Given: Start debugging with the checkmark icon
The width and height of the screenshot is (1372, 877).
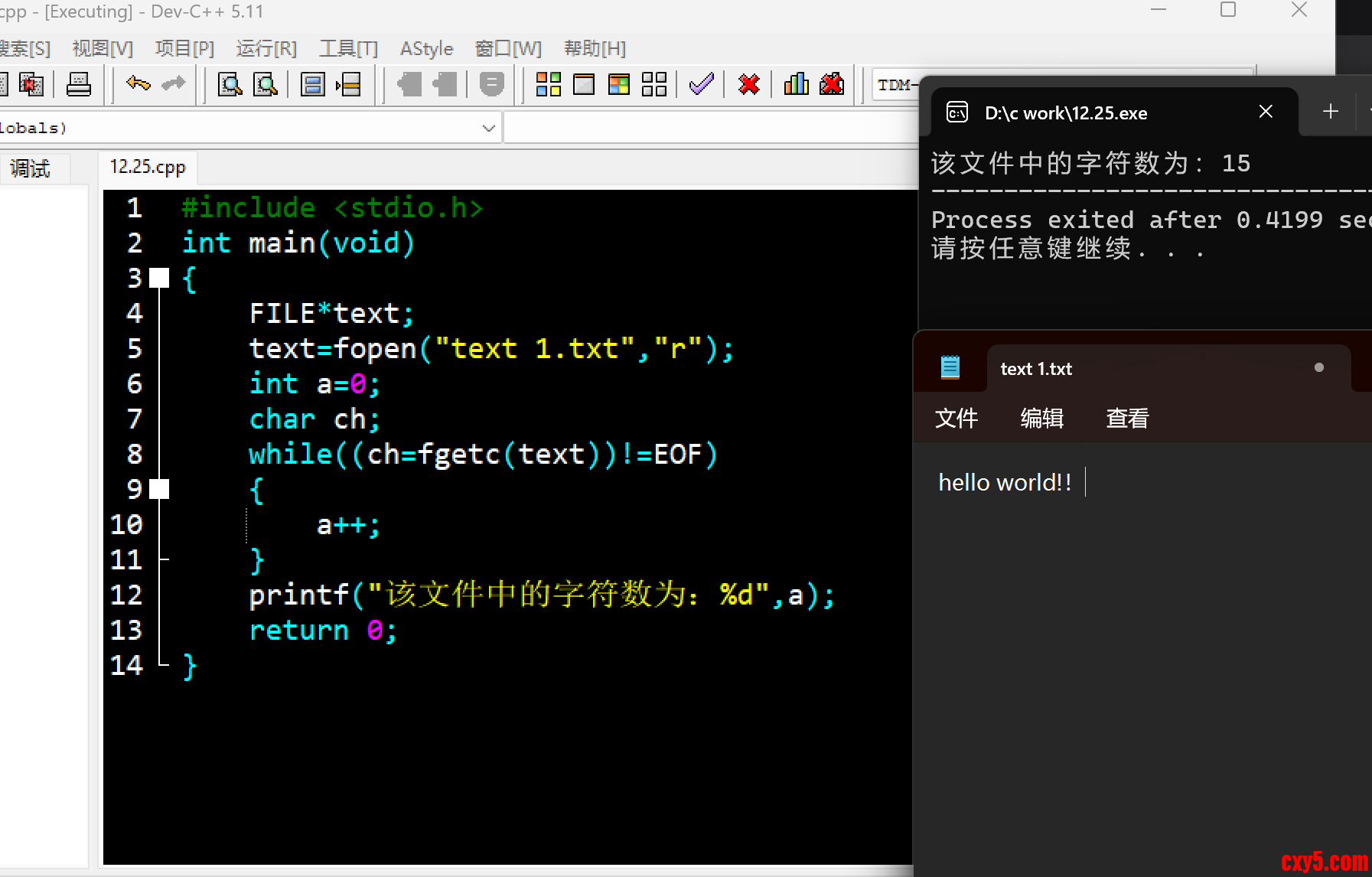Looking at the screenshot, I should click(x=701, y=84).
